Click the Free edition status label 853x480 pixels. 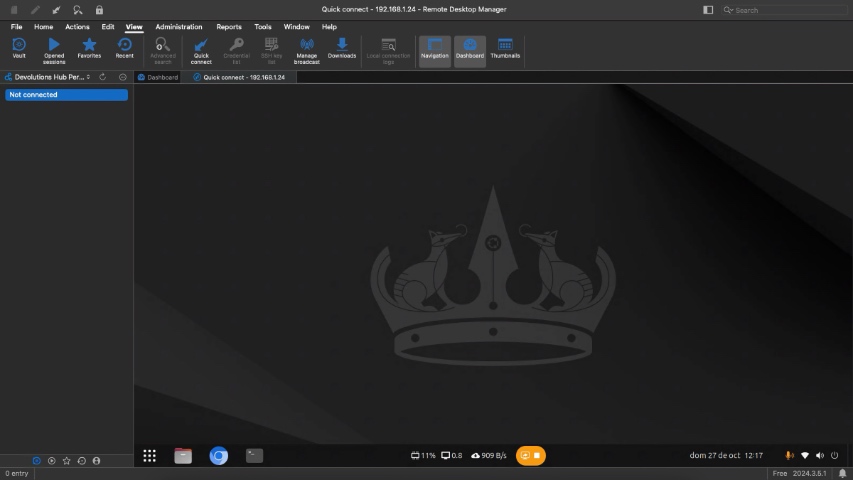pos(780,473)
